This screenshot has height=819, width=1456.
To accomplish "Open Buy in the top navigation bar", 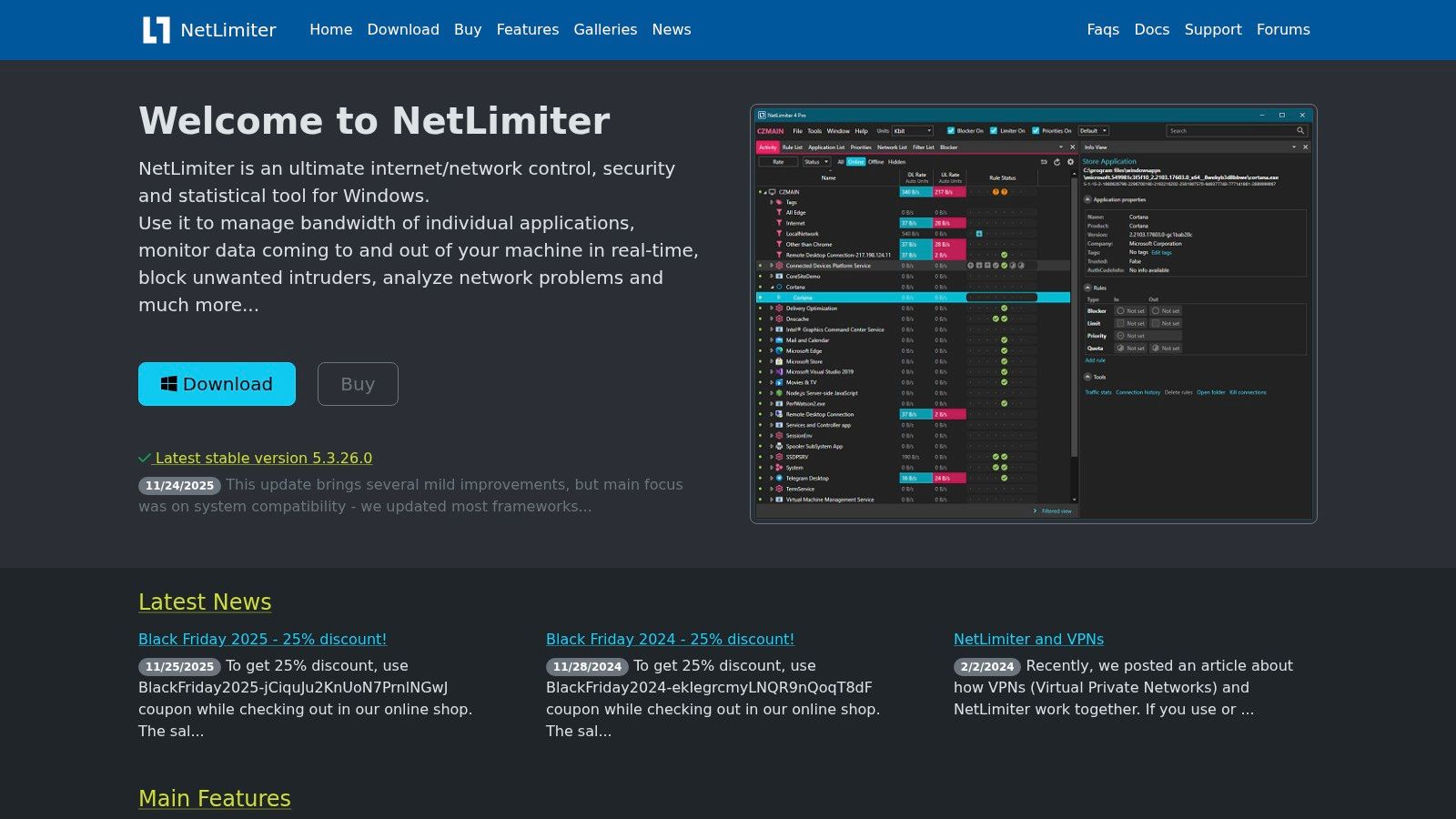I will pos(468,30).
